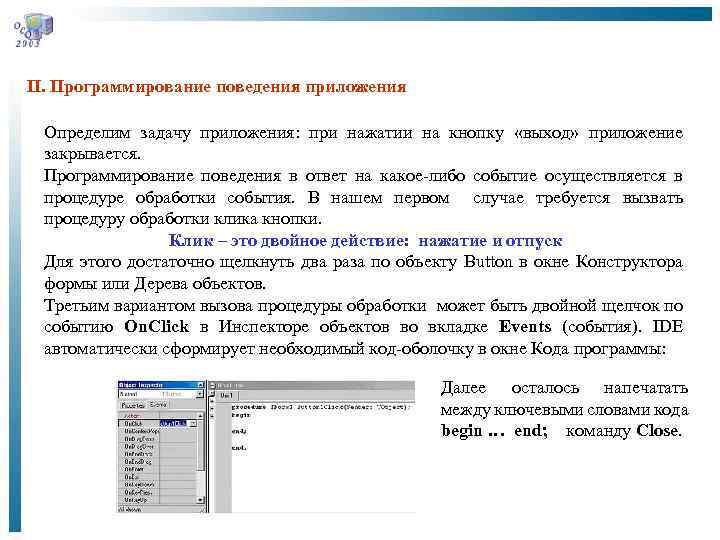720x540 pixels.
Task: Click the events list scroll-up arrow
Action: click(200, 416)
